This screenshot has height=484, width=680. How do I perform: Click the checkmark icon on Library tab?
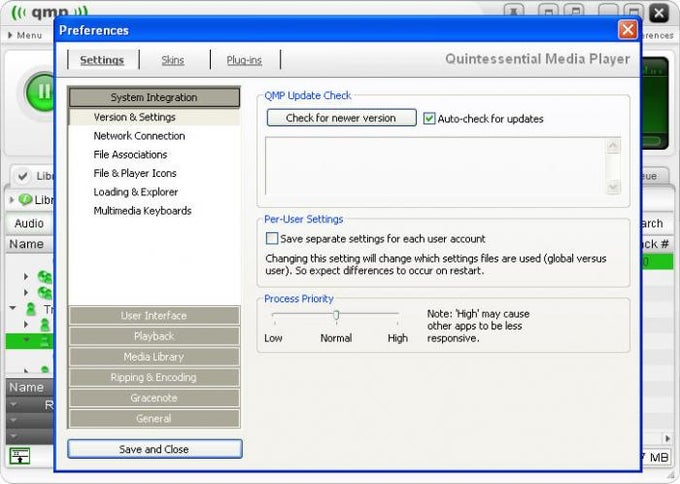[23, 176]
